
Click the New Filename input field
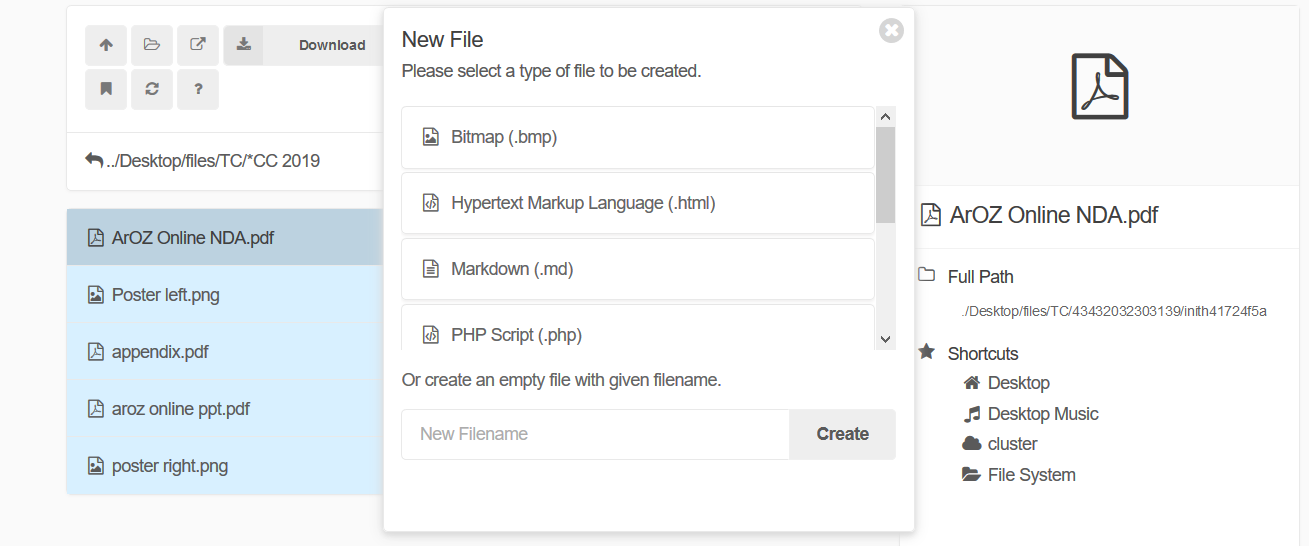(595, 434)
